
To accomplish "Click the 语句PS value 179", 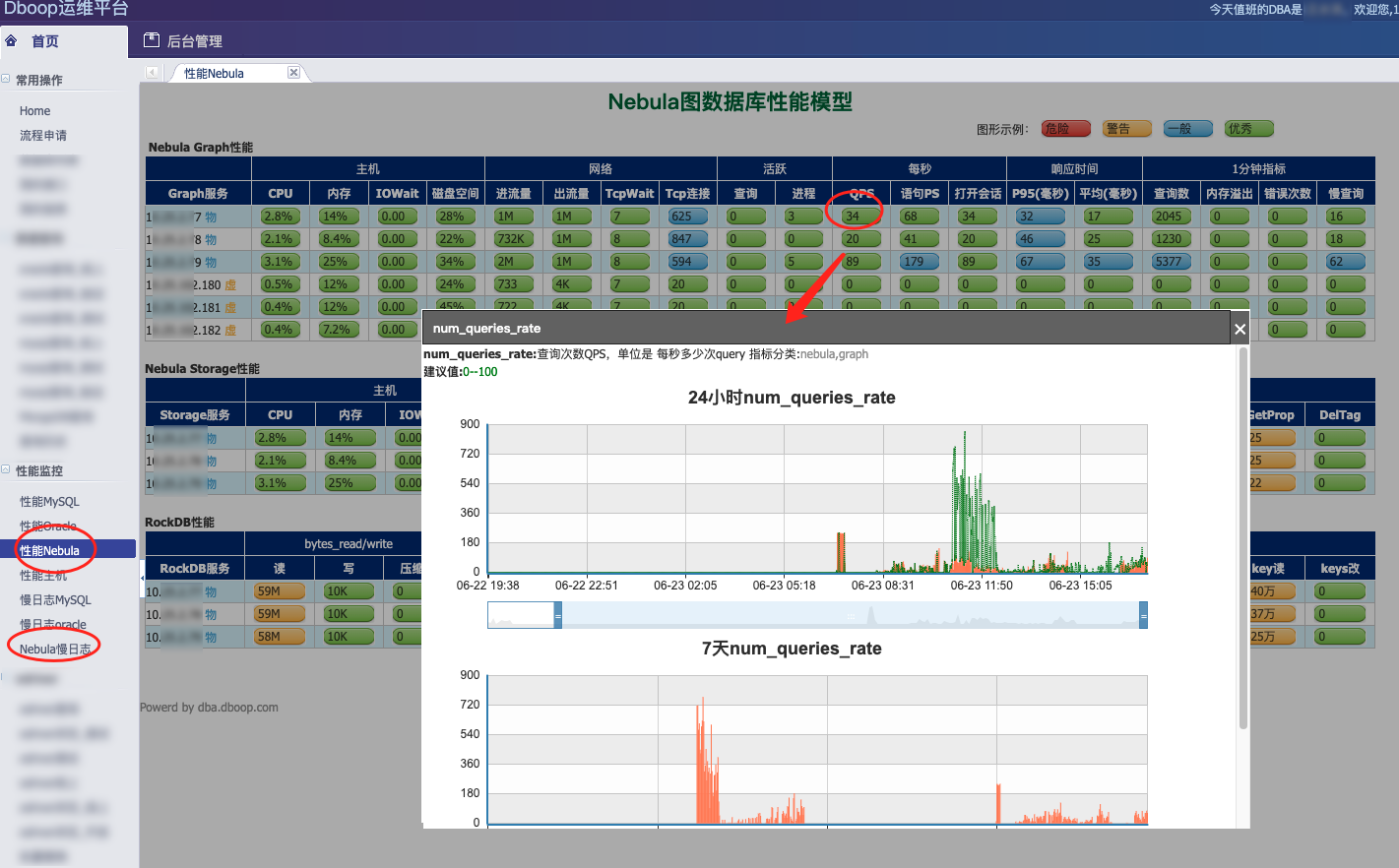I will (920, 262).
